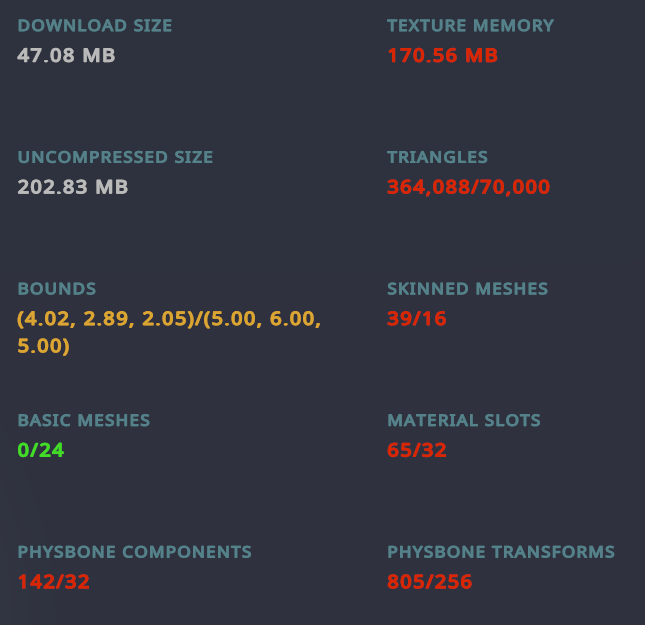645x625 pixels.
Task: Select the 47.08 MB download size value
Action: pyautogui.click(x=66, y=56)
